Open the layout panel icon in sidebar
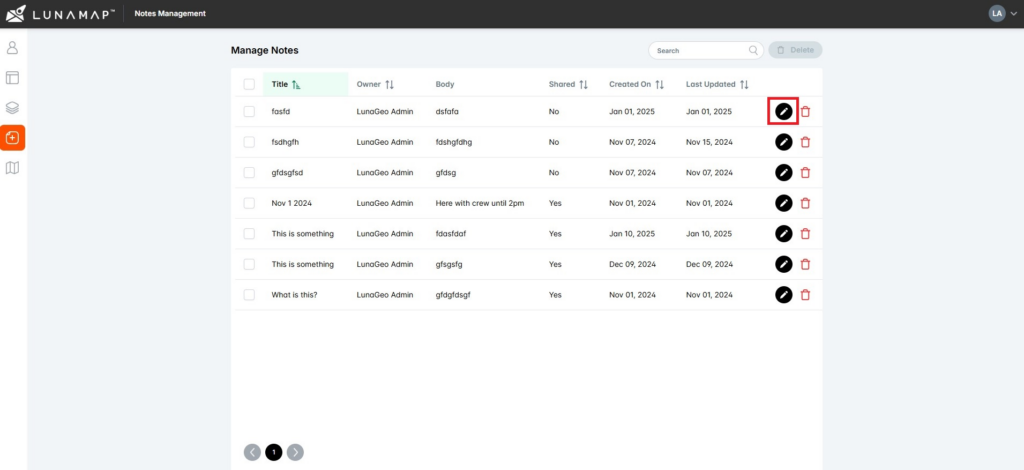 [x=12, y=77]
